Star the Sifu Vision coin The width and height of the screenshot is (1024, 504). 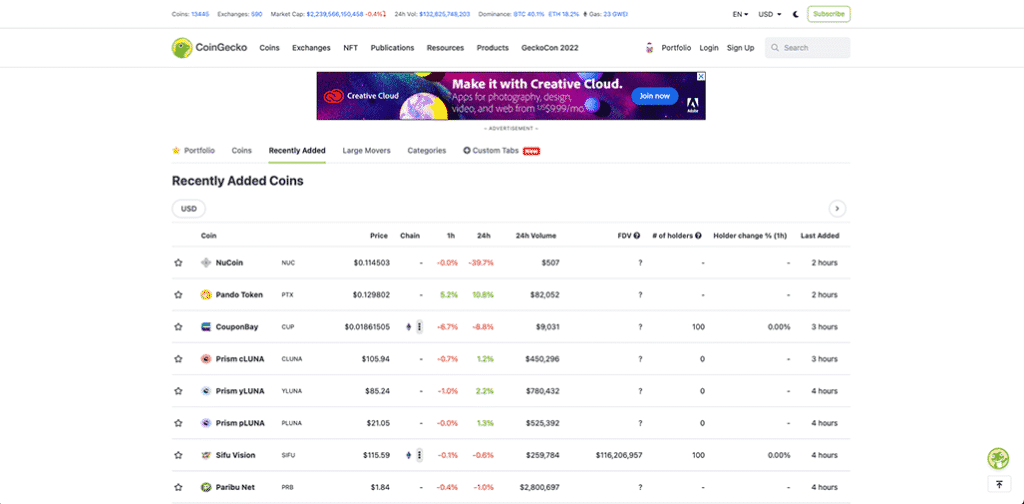(178, 455)
